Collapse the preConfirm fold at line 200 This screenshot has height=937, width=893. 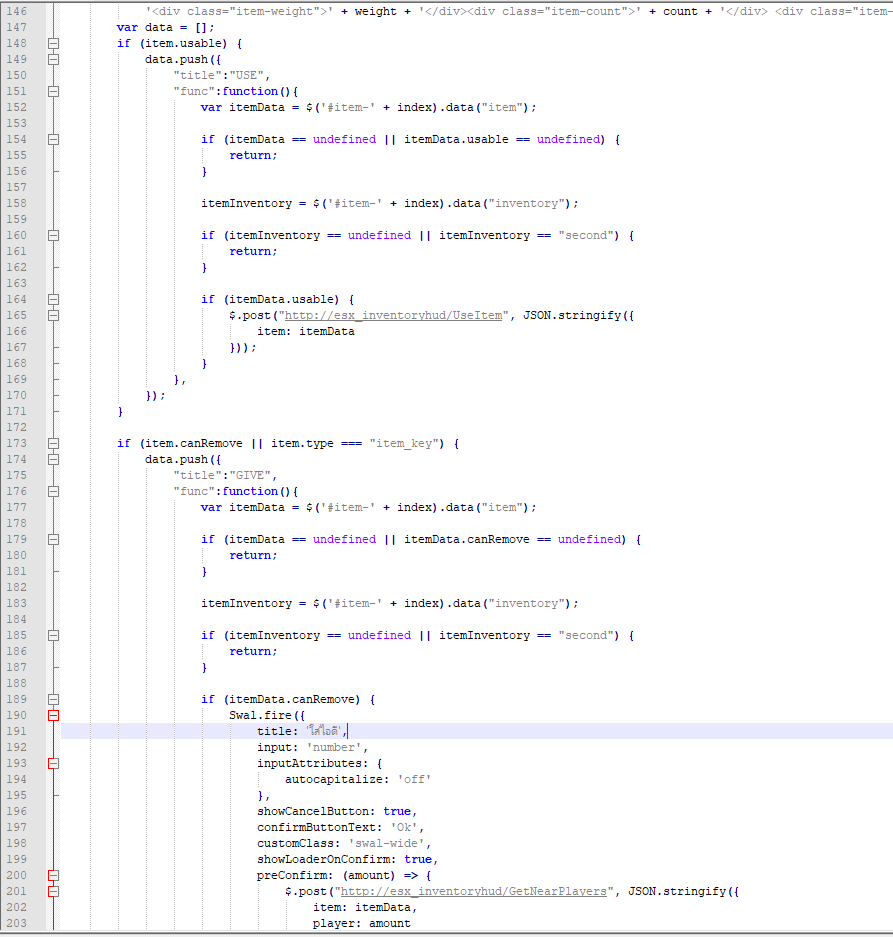[53, 875]
